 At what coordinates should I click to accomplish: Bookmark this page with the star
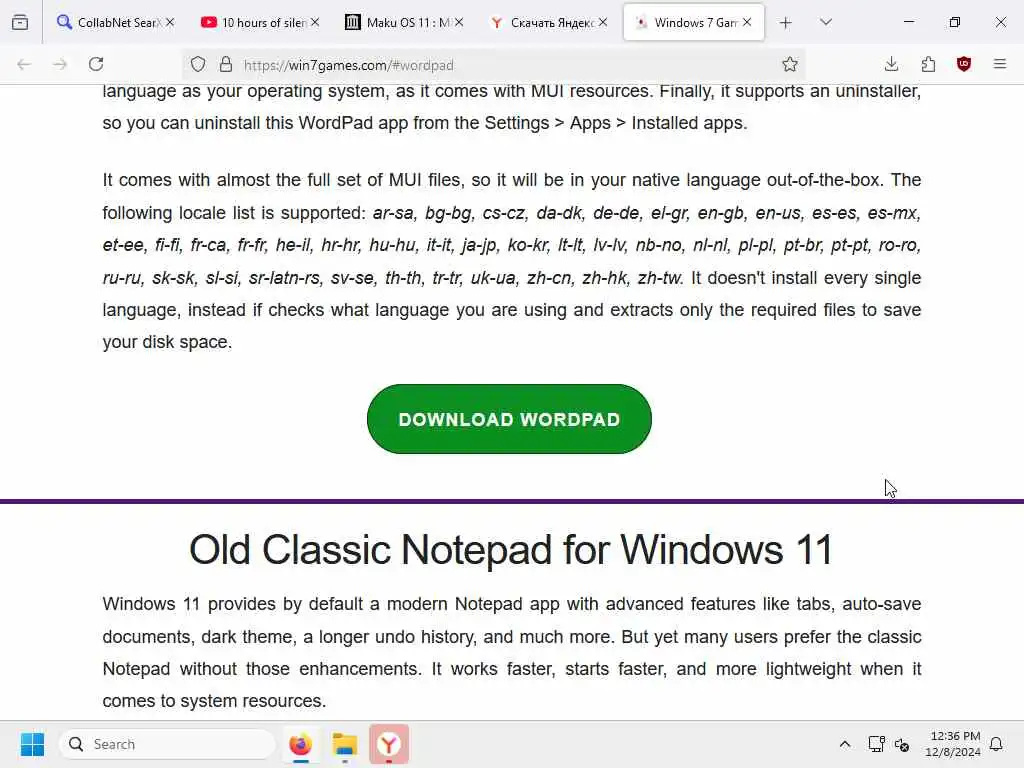[x=790, y=64]
